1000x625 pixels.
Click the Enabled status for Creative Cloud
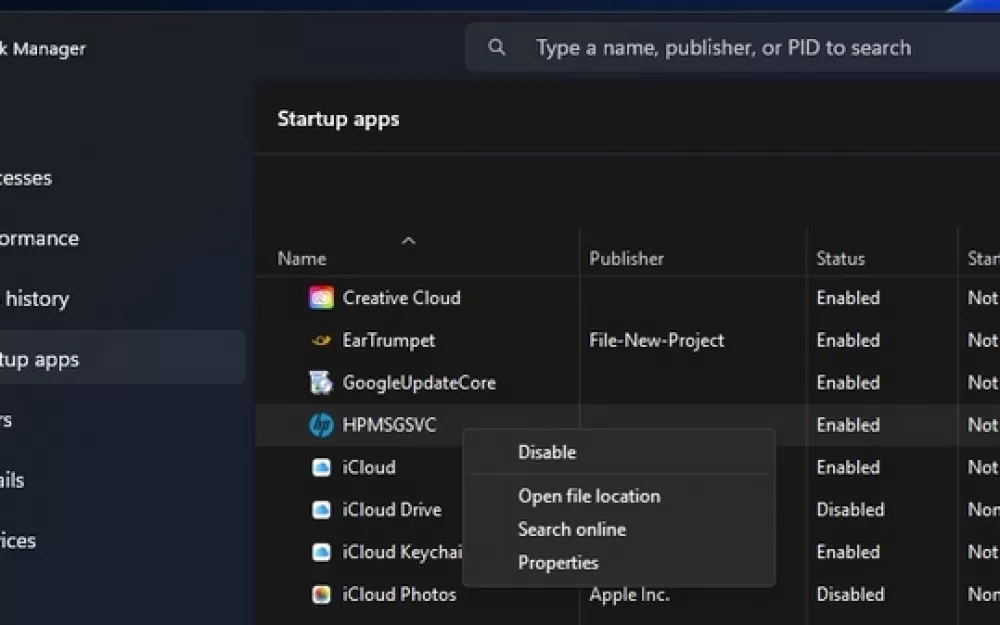pos(848,298)
